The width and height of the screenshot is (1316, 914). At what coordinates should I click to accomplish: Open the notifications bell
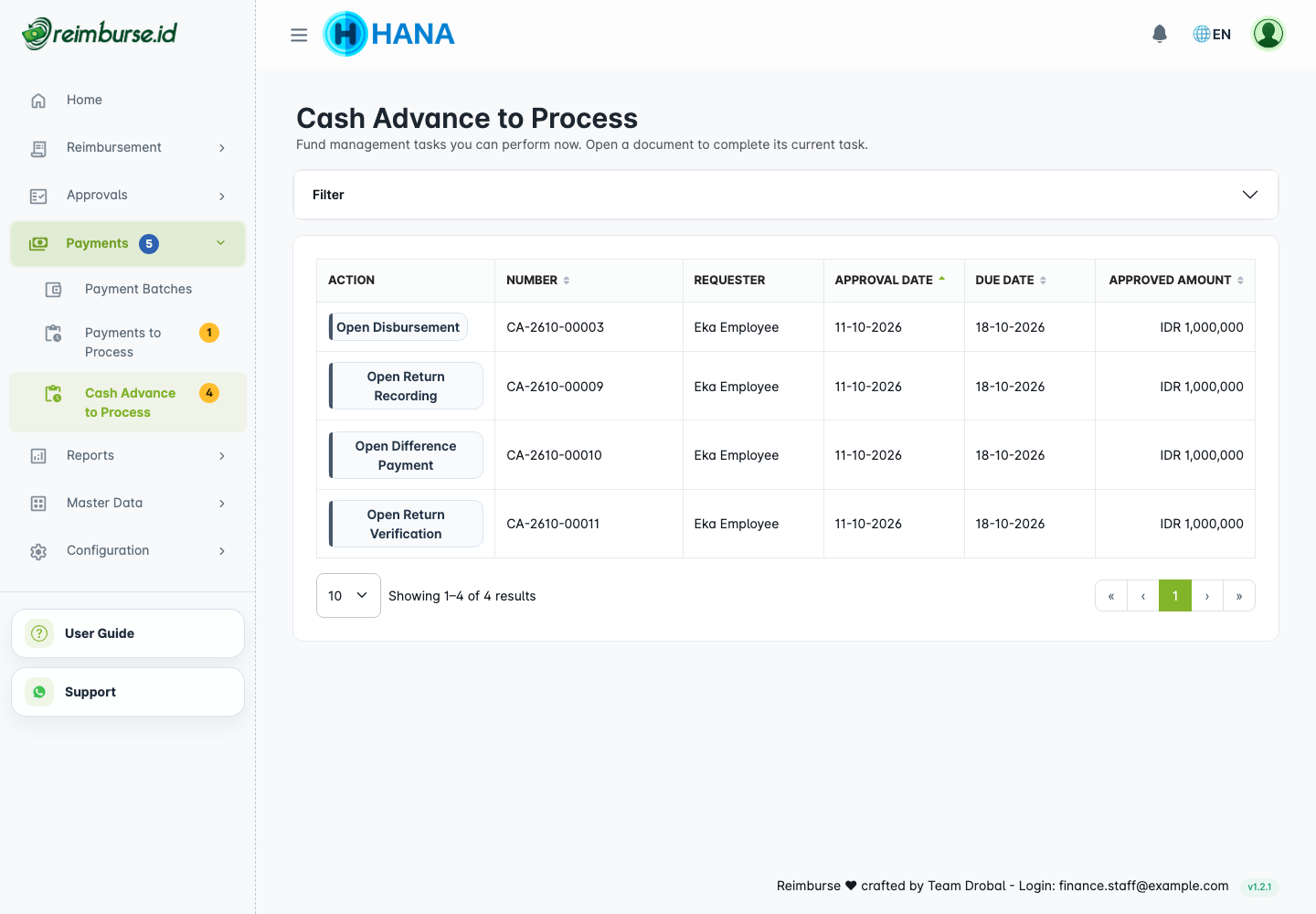coord(1160,34)
